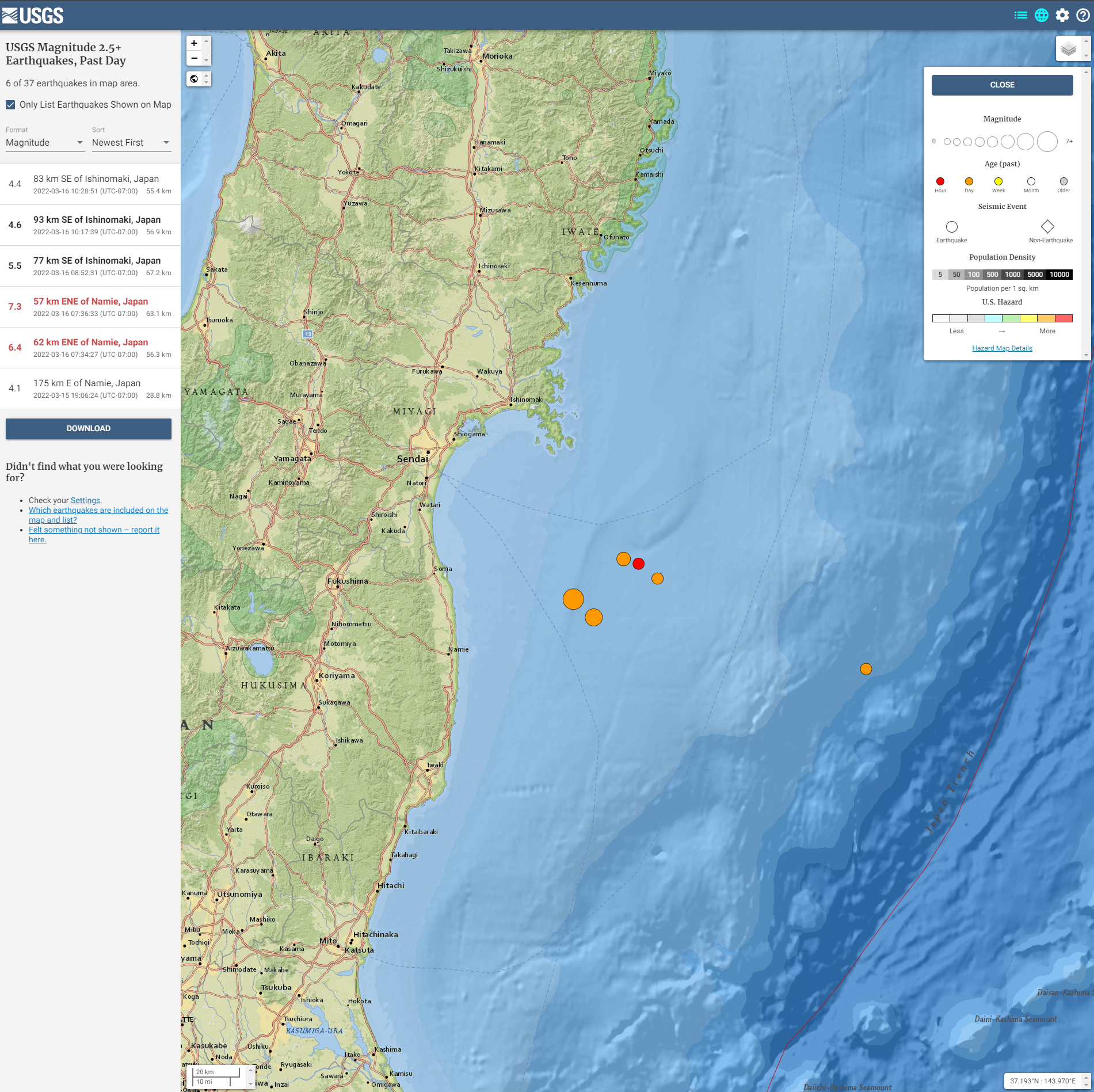Screen dimensions: 1094x1092
Task: Open the earthquake list icon in header
Action: pyautogui.click(x=1020, y=16)
